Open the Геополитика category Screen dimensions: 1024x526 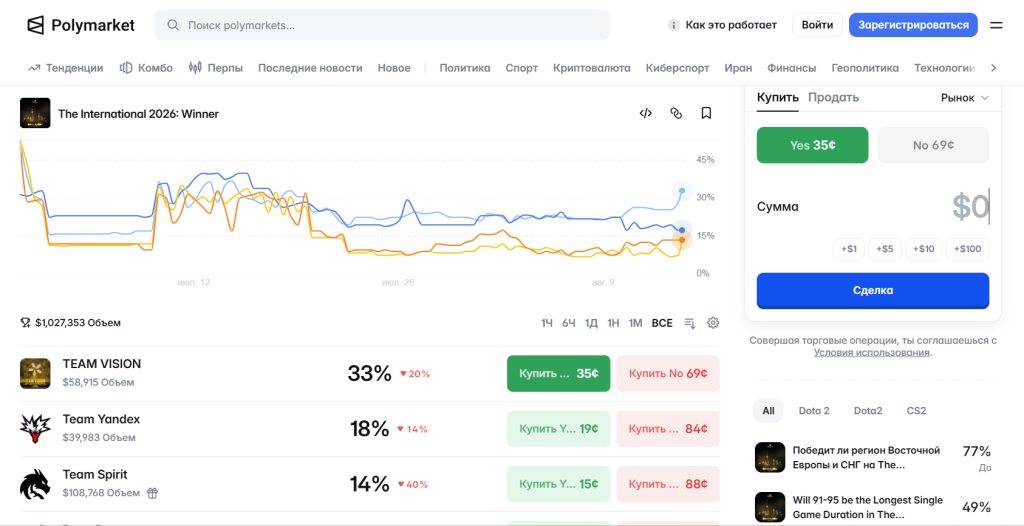pos(865,68)
